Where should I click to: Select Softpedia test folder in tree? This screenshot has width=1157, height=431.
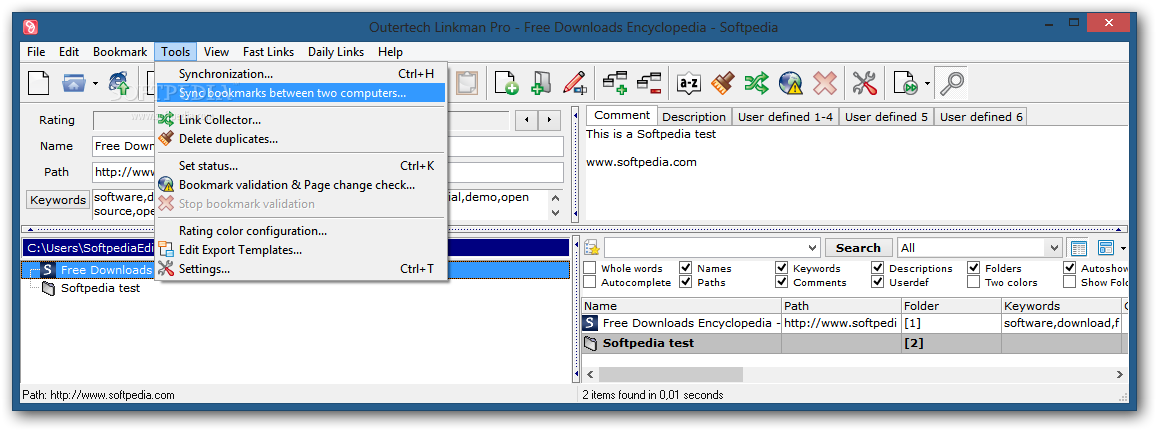click(100, 289)
